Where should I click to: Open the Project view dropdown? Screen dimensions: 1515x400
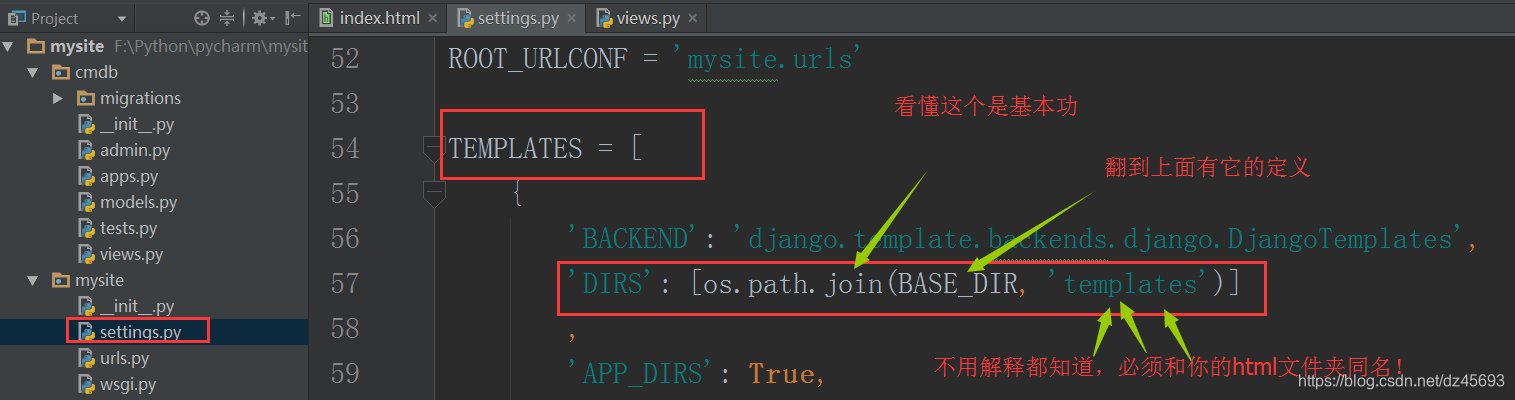pos(121,18)
